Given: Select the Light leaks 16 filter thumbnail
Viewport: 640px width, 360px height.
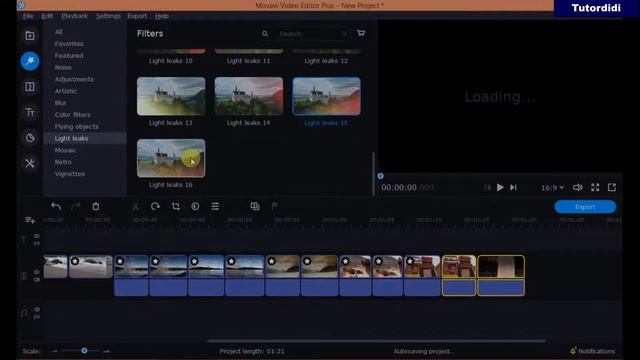Looking at the screenshot, I should [171, 158].
